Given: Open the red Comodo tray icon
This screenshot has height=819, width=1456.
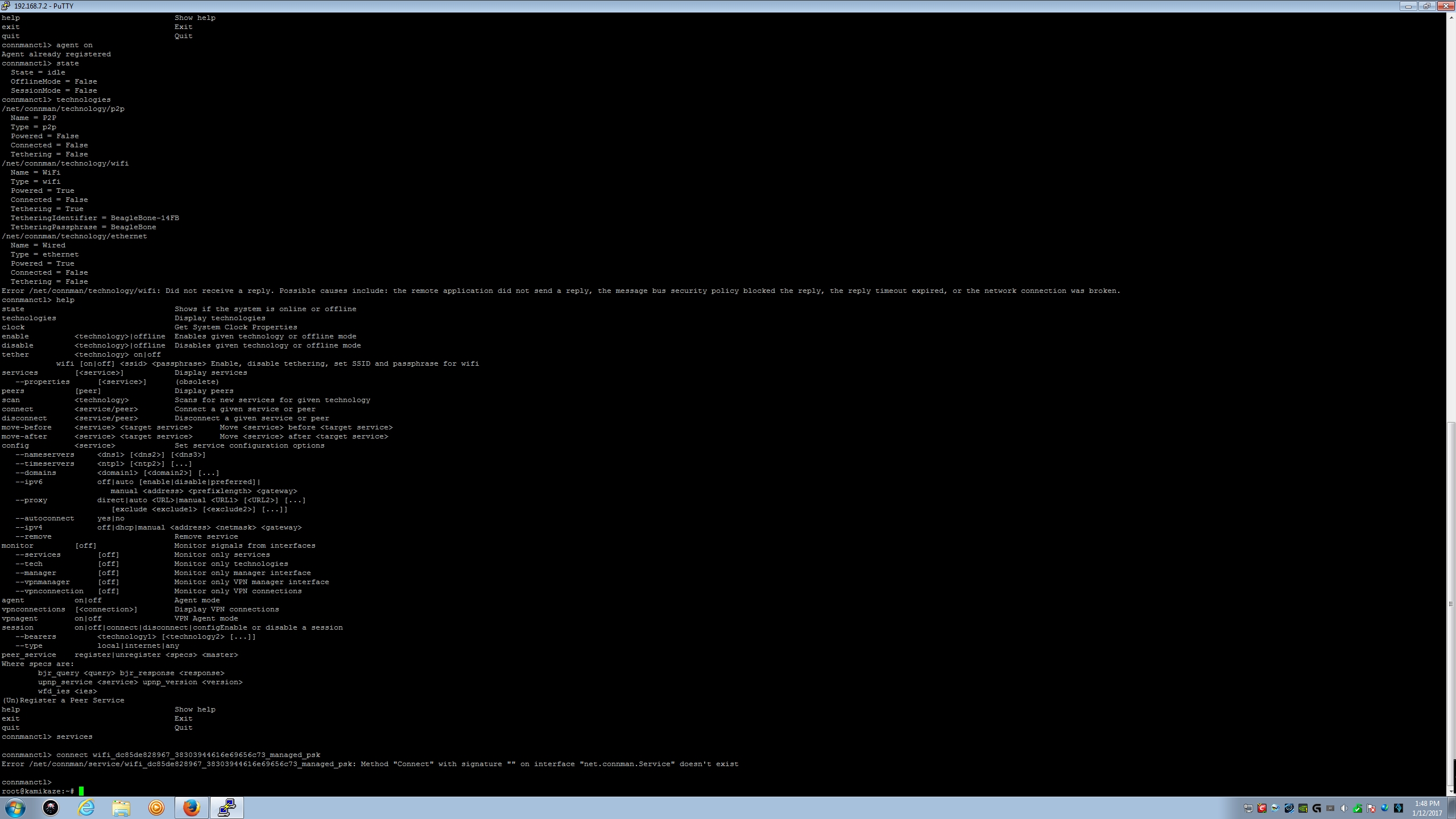Looking at the screenshot, I should [x=1262, y=808].
